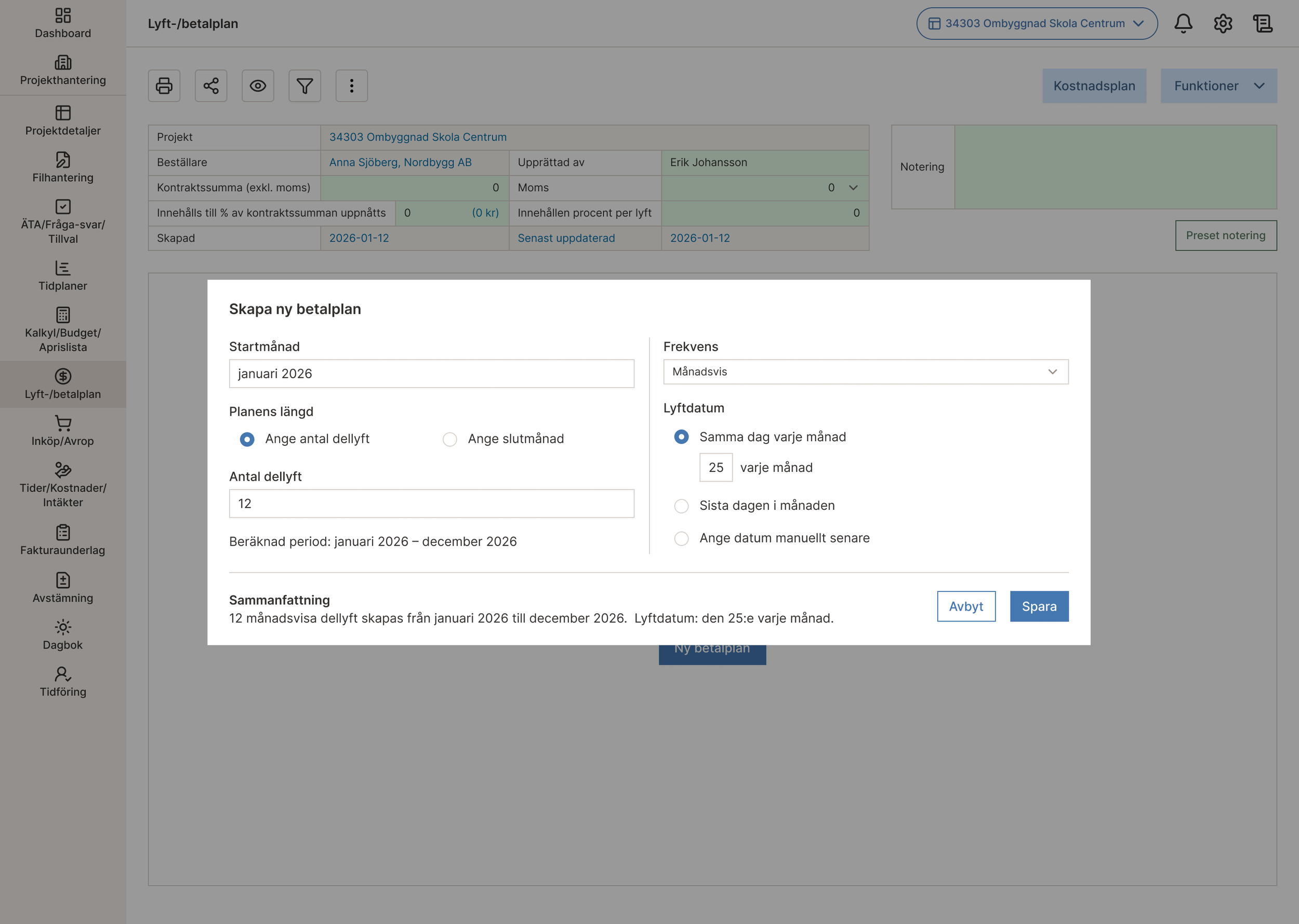Open Tidplaner in the sidebar
1299x924 pixels.
coord(62,276)
